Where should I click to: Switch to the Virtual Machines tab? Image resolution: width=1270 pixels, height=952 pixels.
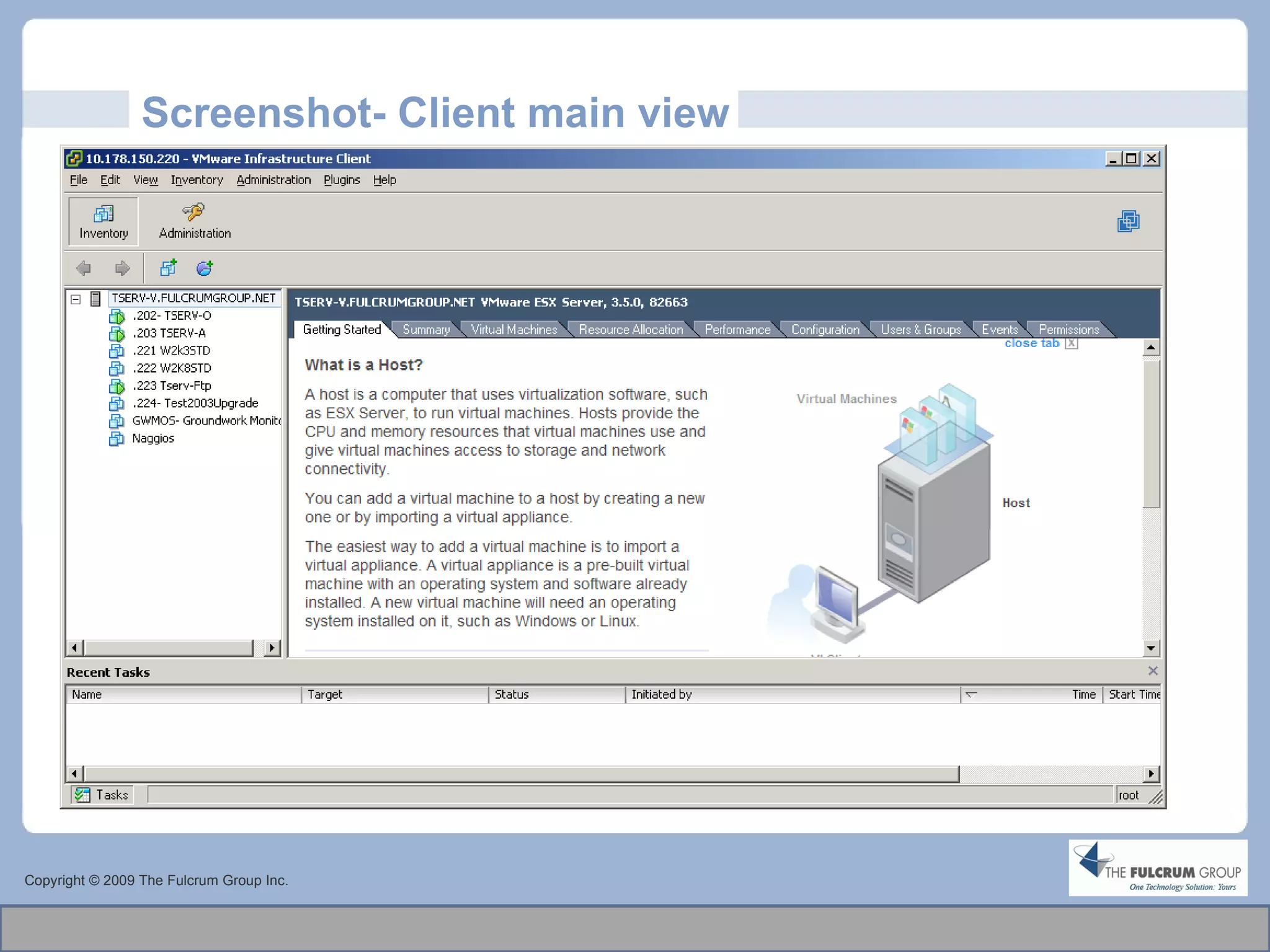point(514,330)
